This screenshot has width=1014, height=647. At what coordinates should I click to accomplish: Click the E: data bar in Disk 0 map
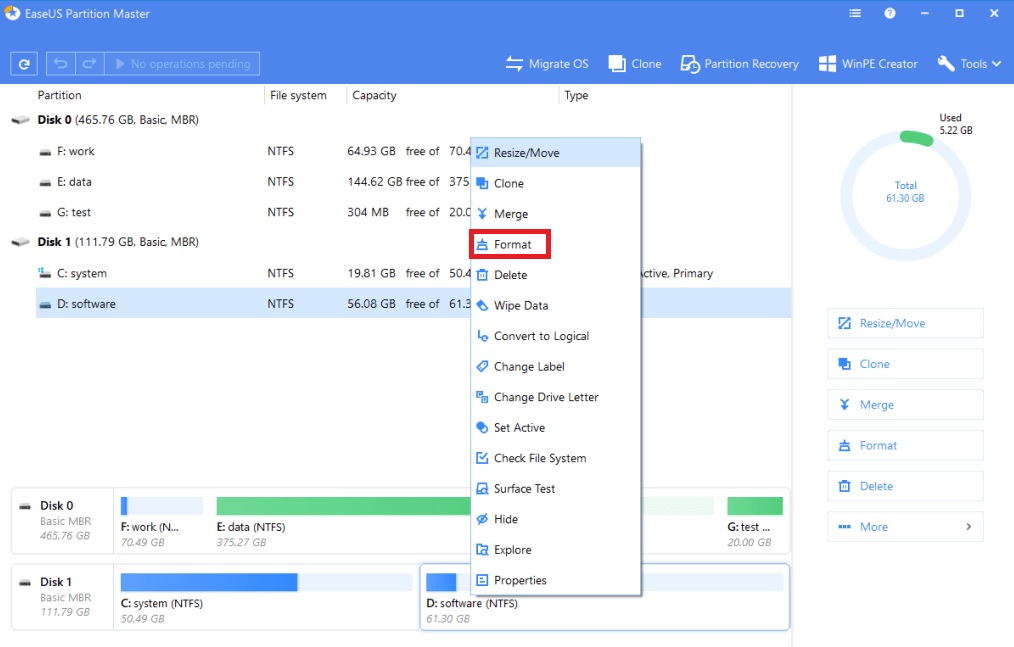[340, 506]
